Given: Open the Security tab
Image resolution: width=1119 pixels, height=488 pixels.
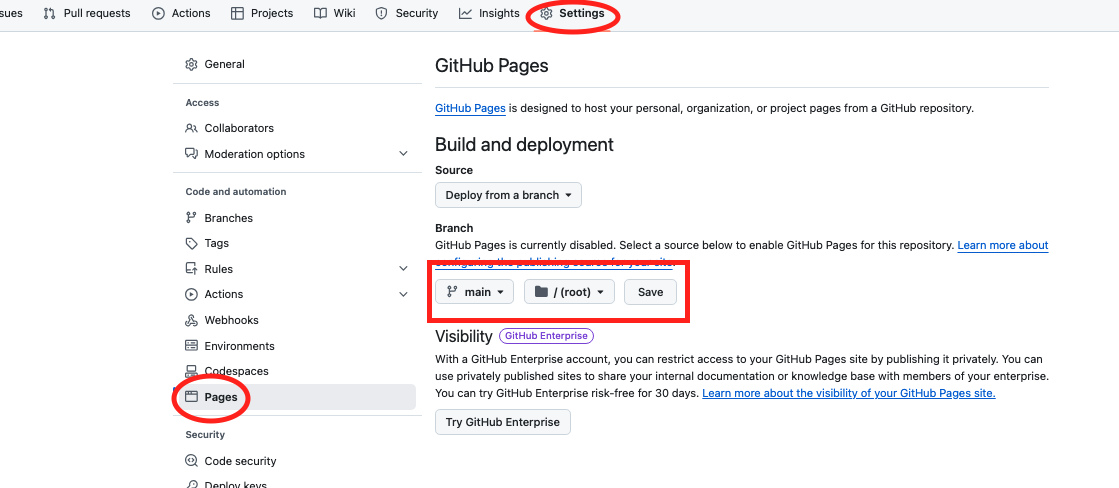Looking at the screenshot, I should [x=407, y=13].
